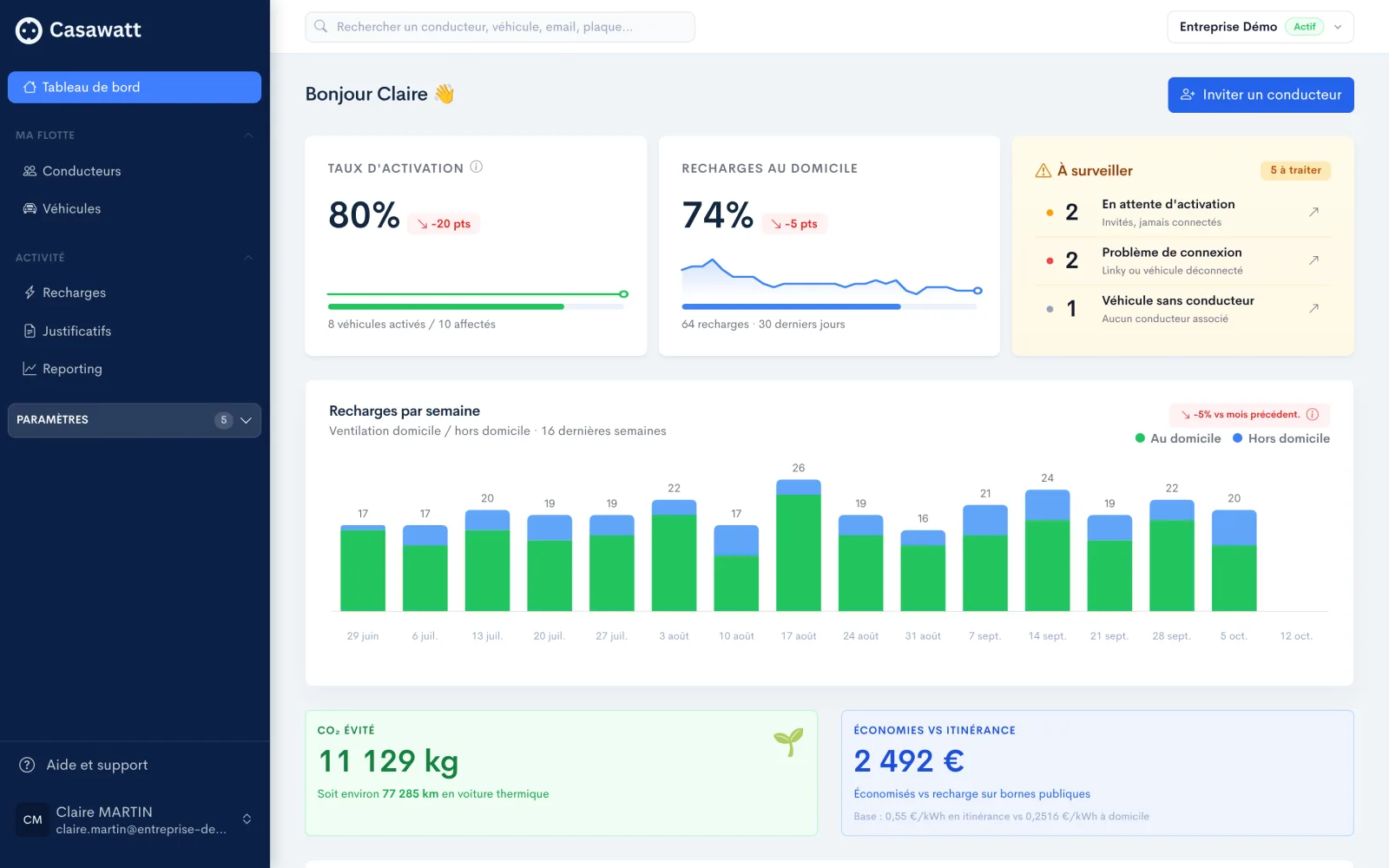Click the 5 à traiter badge
This screenshot has width=1389, height=868.
(1295, 170)
